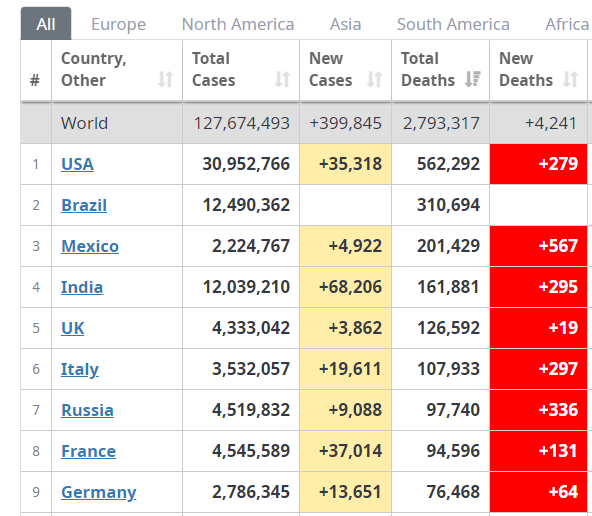Select UK new deaths +19 cell
The image size is (592, 516).
(x=538, y=328)
